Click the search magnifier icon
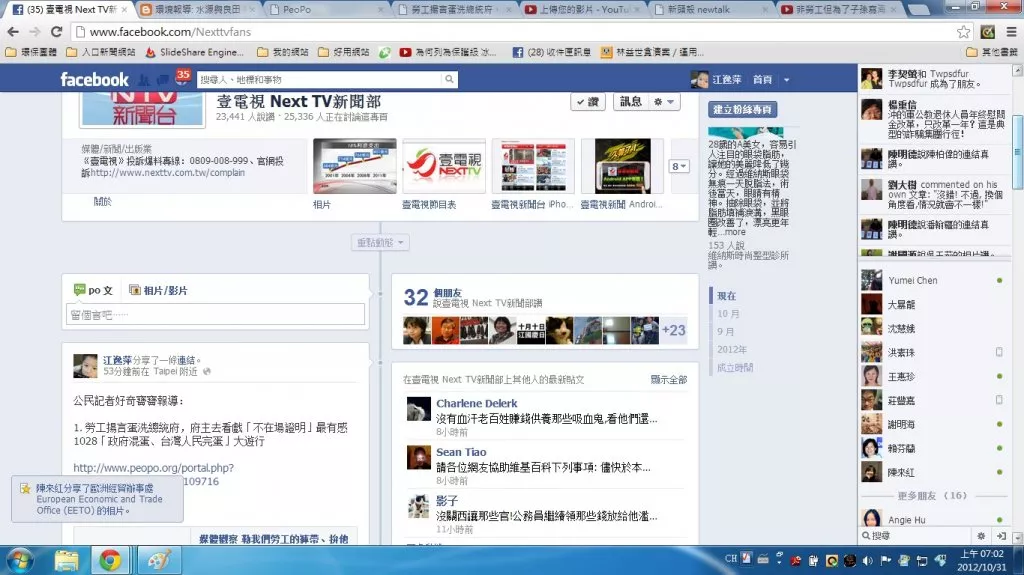The width and height of the screenshot is (1024, 575). pyautogui.click(x=449, y=79)
